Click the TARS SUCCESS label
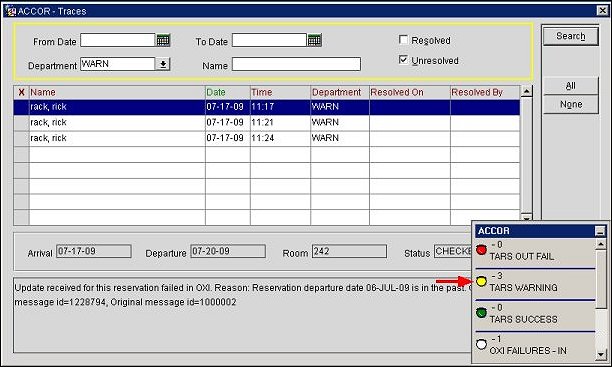The height and width of the screenshot is (367, 612). [x=523, y=319]
